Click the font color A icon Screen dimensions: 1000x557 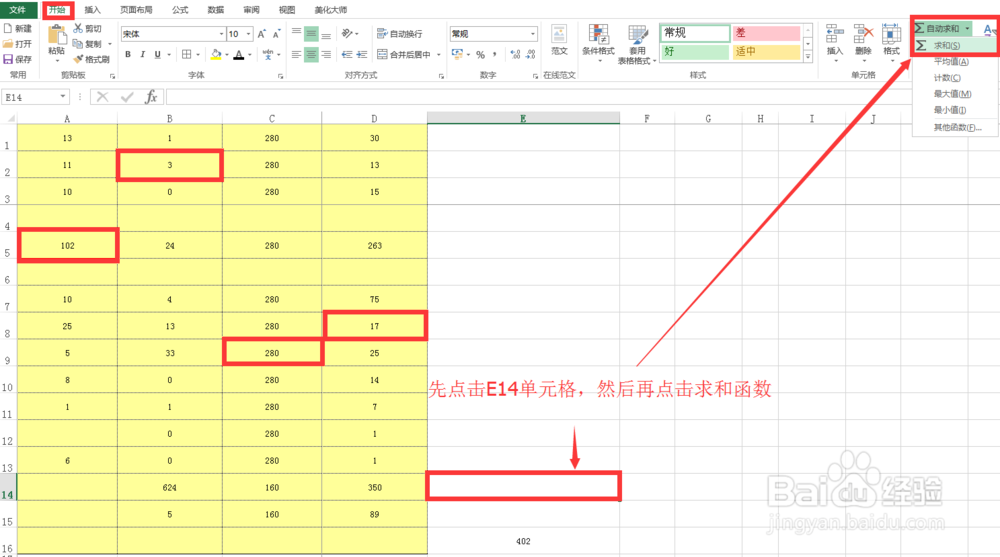(239, 55)
